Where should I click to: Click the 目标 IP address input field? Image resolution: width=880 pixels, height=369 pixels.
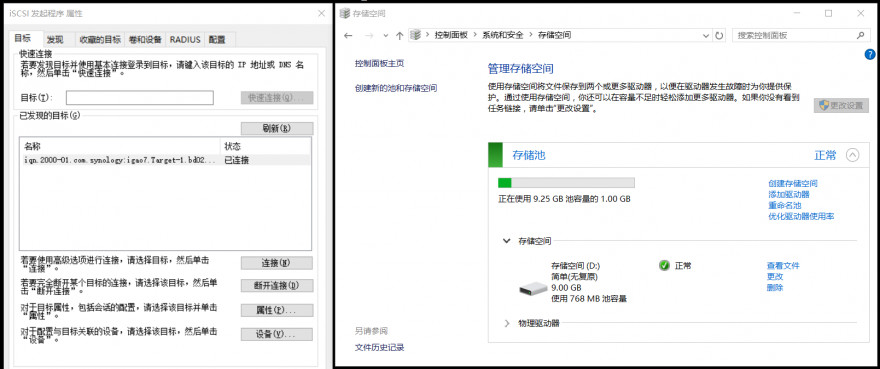(140, 98)
